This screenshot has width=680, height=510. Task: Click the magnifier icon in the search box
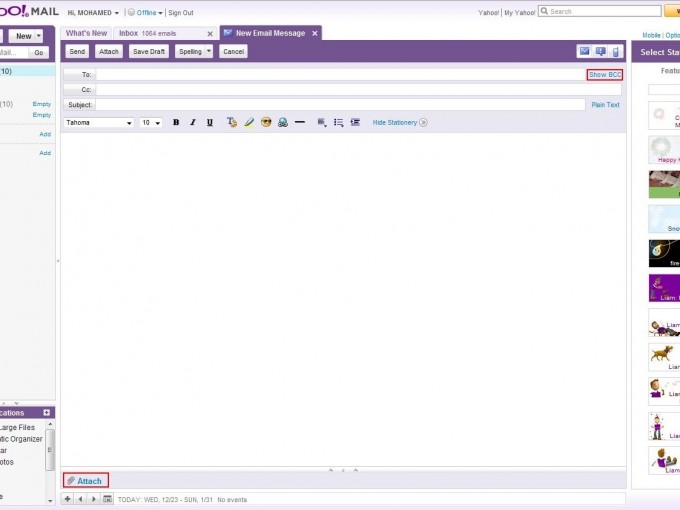coord(544,11)
